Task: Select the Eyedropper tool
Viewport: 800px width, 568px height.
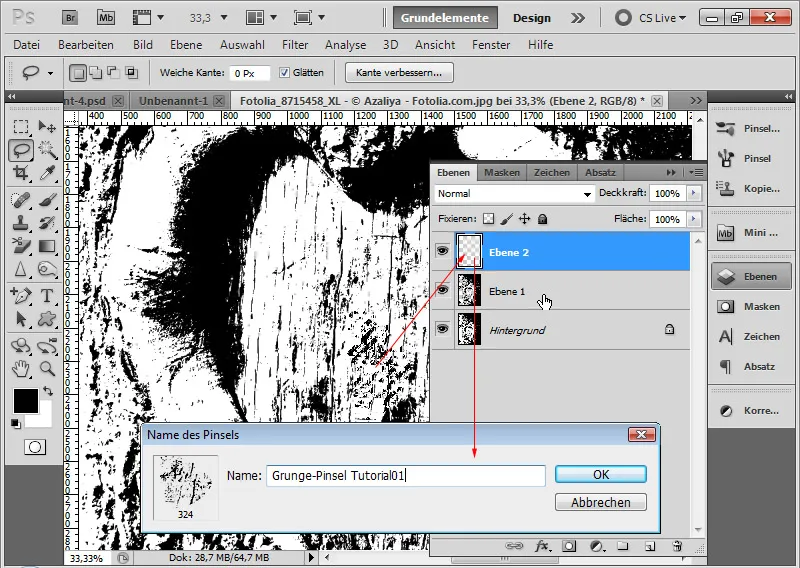Action: coord(47,173)
